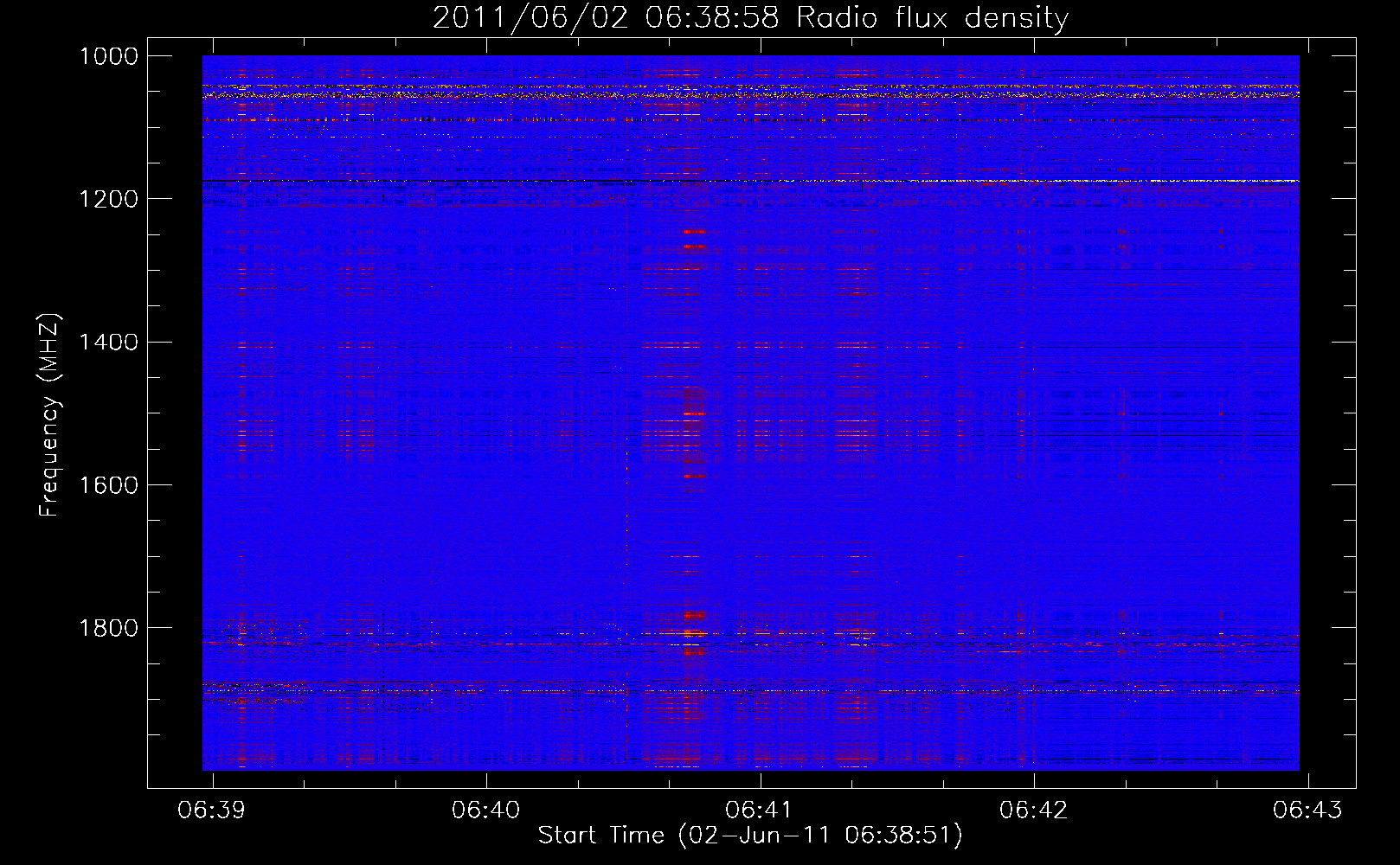Image resolution: width=1400 pixels, height=865 pixels.
Task: Click the 06:40 time tick label
Action: (486, 810)
